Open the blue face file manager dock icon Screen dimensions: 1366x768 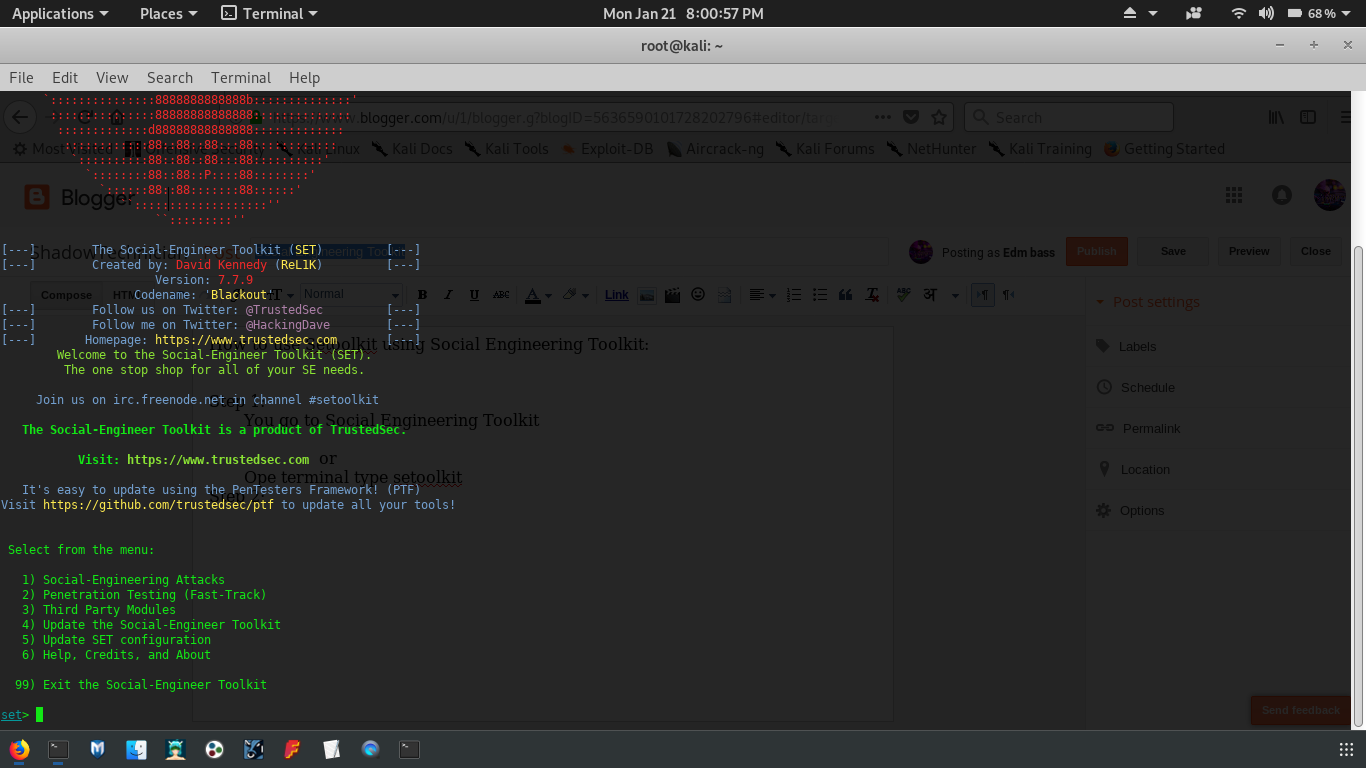click(136, 748)
